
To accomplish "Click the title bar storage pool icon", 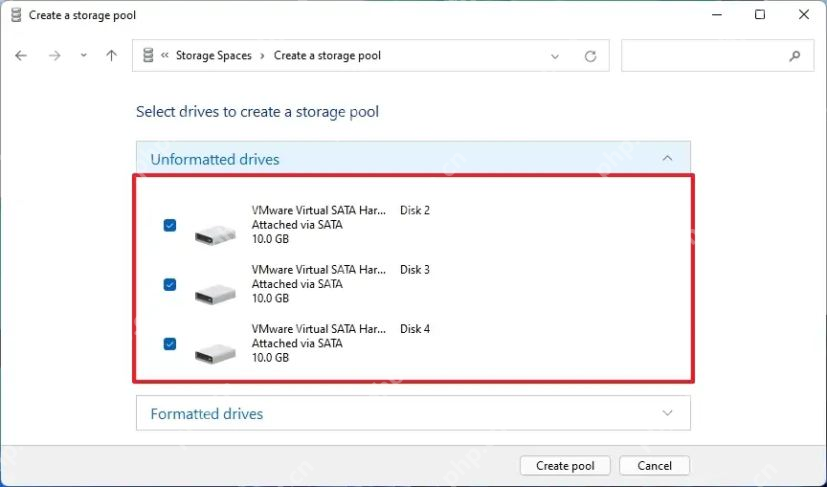I will [x=16, y=15].
